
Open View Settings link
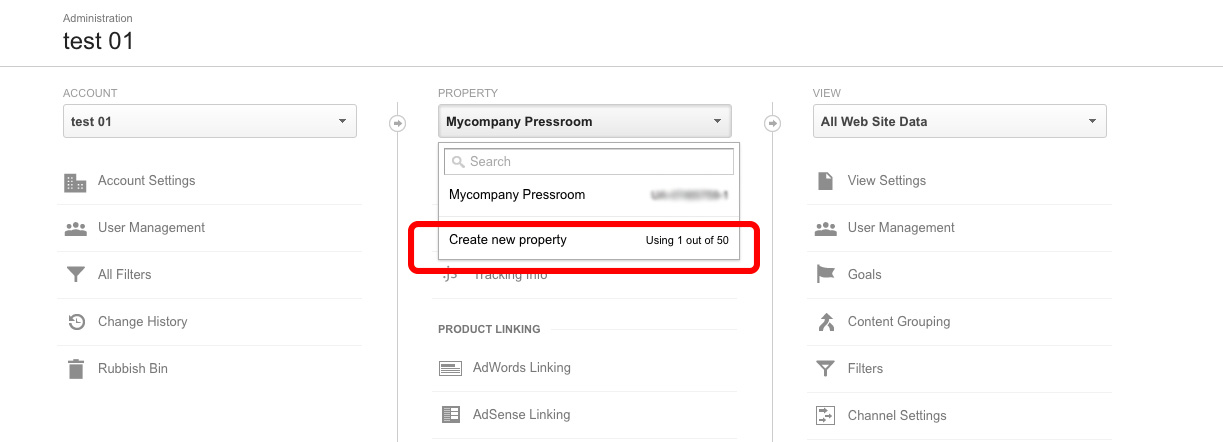click(886, 181)
